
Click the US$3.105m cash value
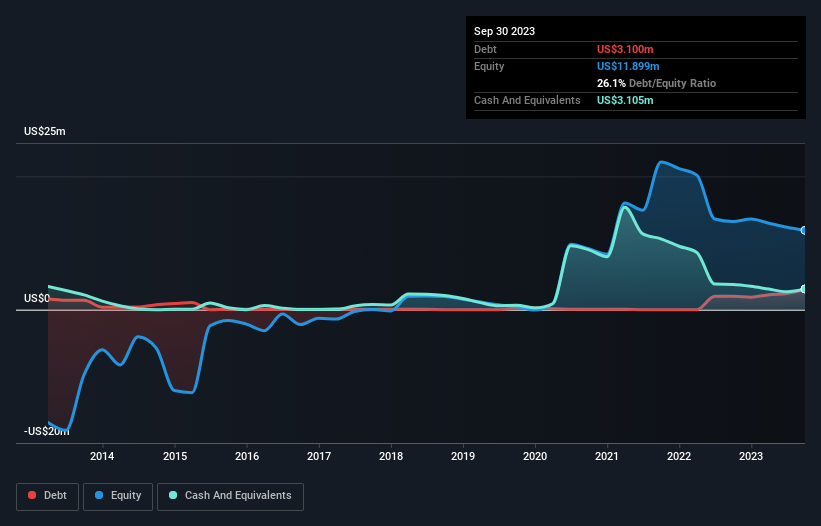tap(625, 100)
